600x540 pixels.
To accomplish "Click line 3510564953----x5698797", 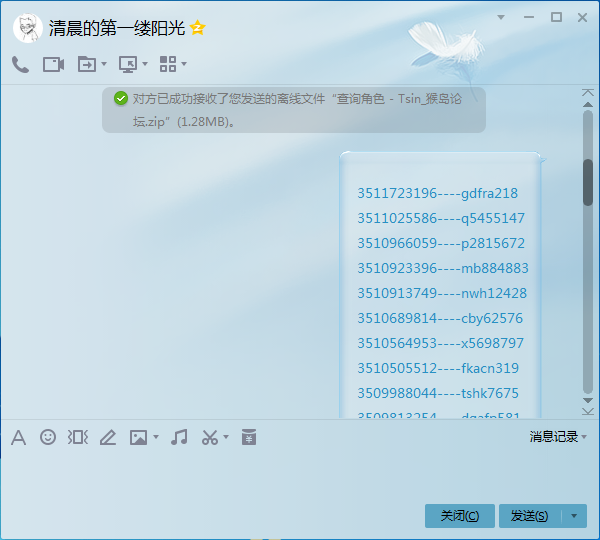I will coord(440,343).
